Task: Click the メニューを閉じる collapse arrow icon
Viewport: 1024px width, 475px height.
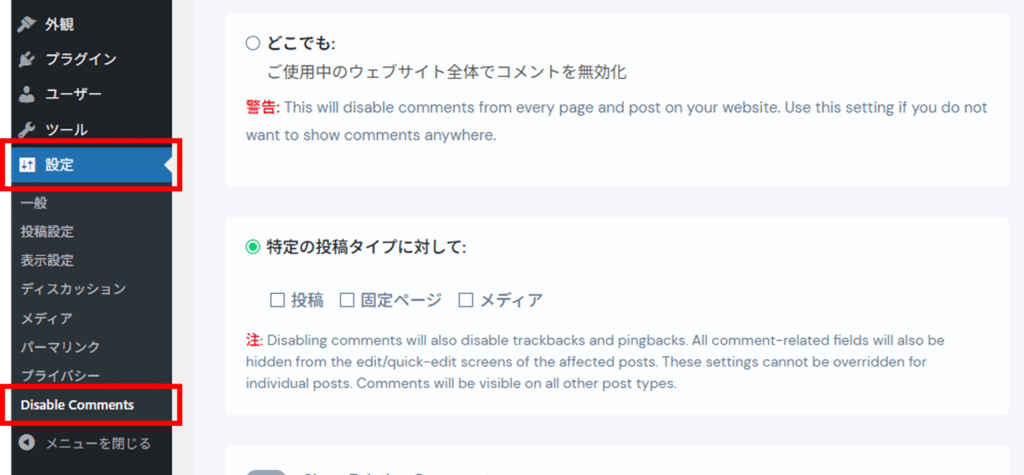Action: tap(27, 444)
